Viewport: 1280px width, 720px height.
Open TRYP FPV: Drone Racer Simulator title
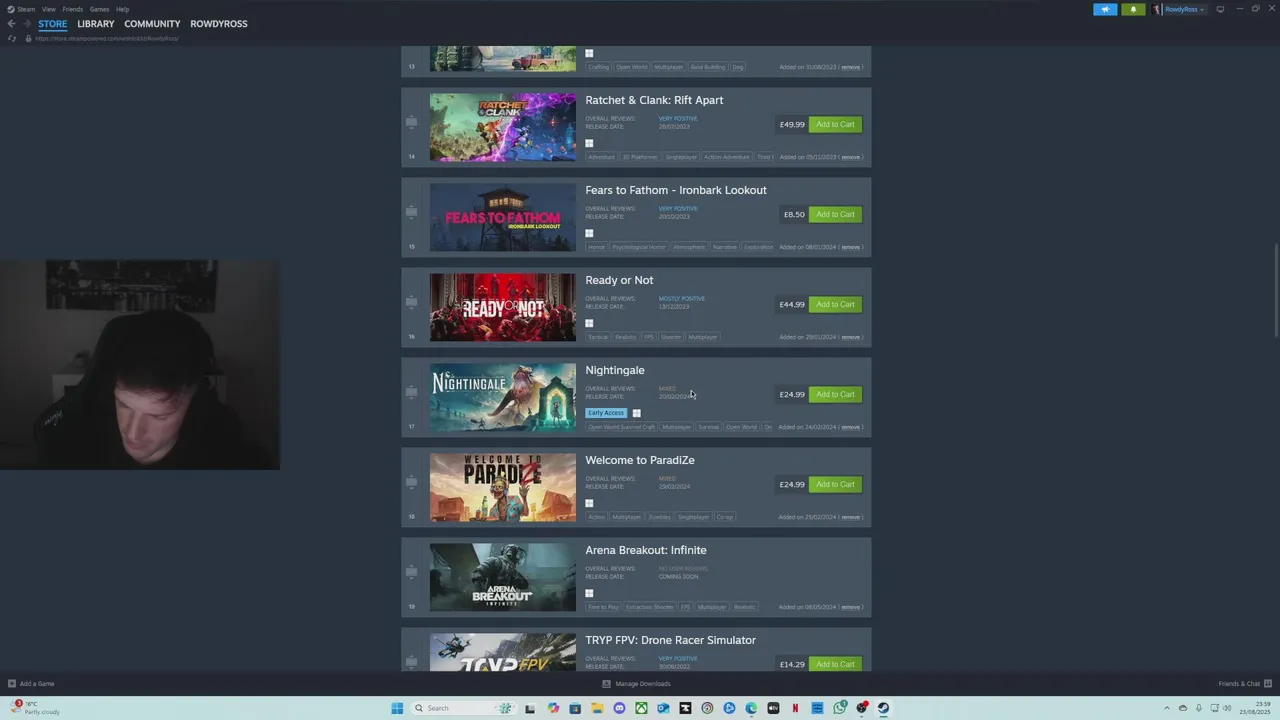(x=671, y=640)
